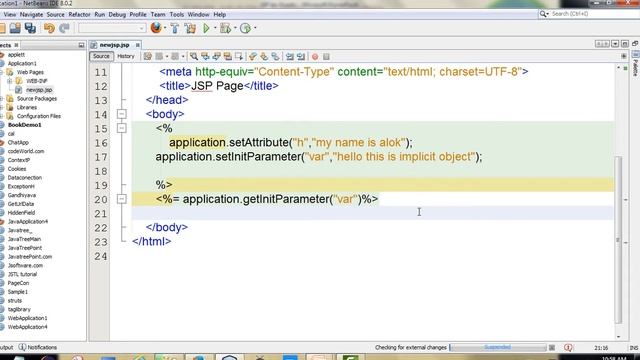Viewport: 640px width, 360px height.
Task: Click the maximize editor window icon
Action: click(x=625, y=44)
